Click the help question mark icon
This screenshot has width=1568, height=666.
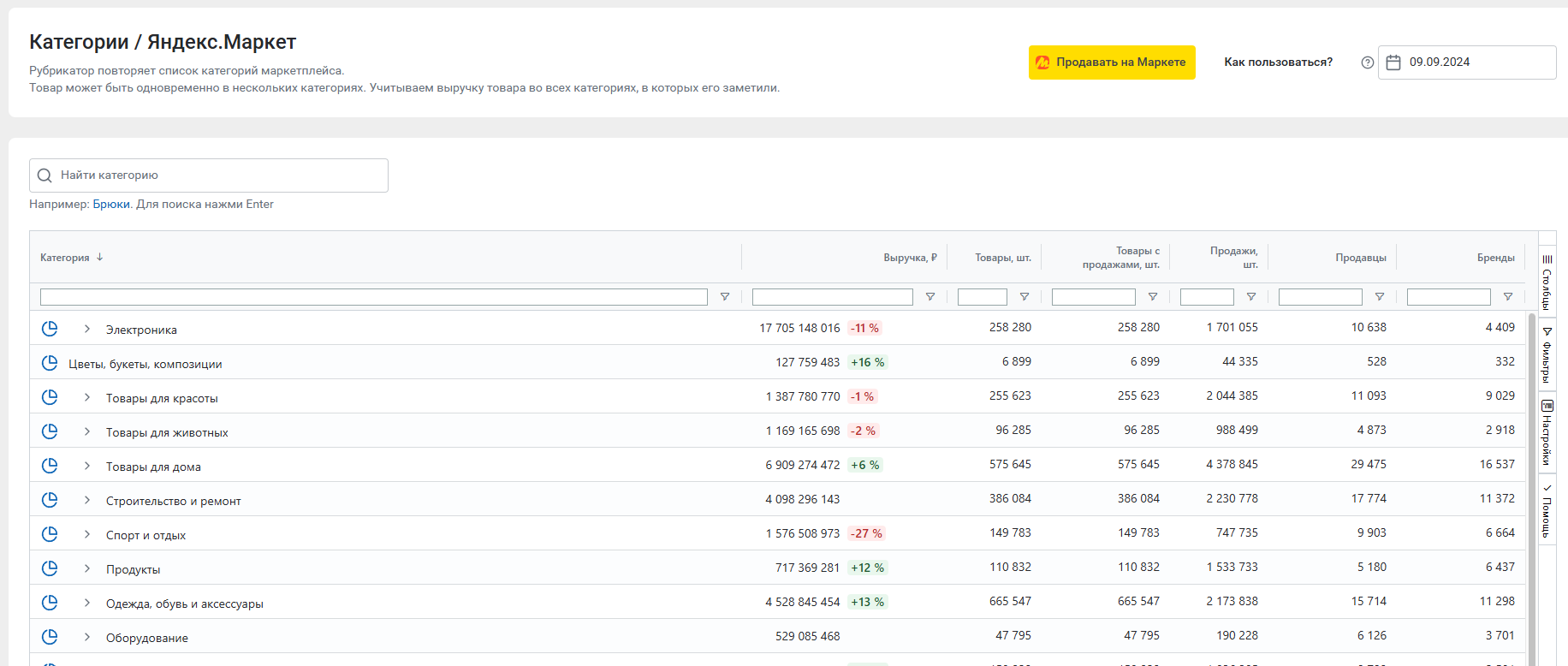pyautogui.click(x=1368, y=62)
